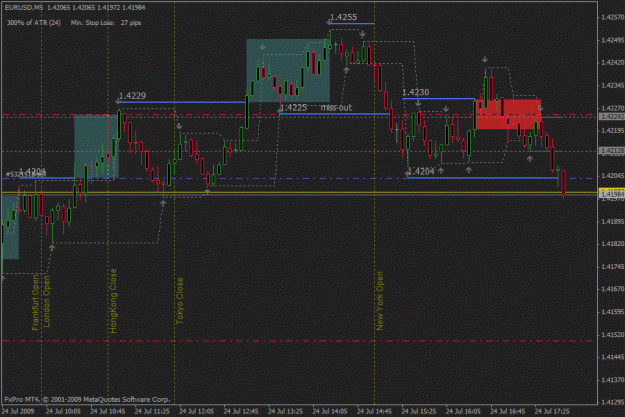
Task: Click the 1.42345 price scale value
Action: pyautogui.click(x=613, y=85)
